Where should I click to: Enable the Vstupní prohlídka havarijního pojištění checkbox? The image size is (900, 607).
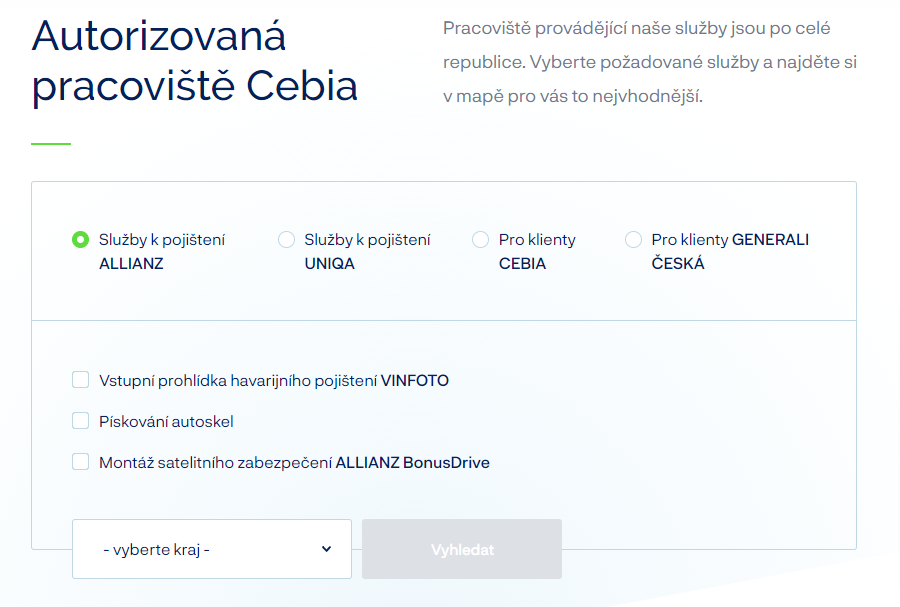click(81, 380)
